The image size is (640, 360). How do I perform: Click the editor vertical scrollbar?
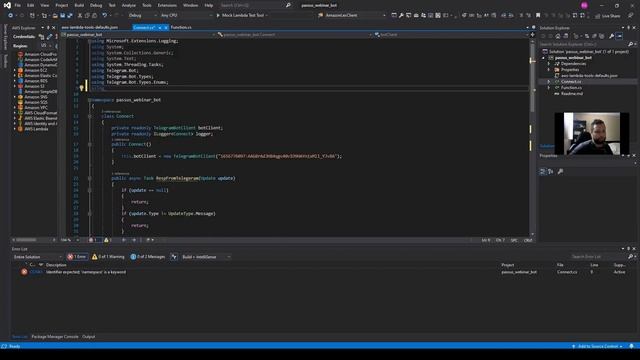coord(532,137)
